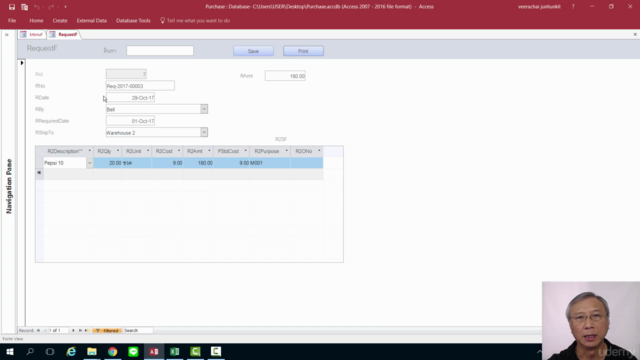Screen dimensions: 640x360
Task: Go to last record navigation button
Action: click(x=80, y=331)
